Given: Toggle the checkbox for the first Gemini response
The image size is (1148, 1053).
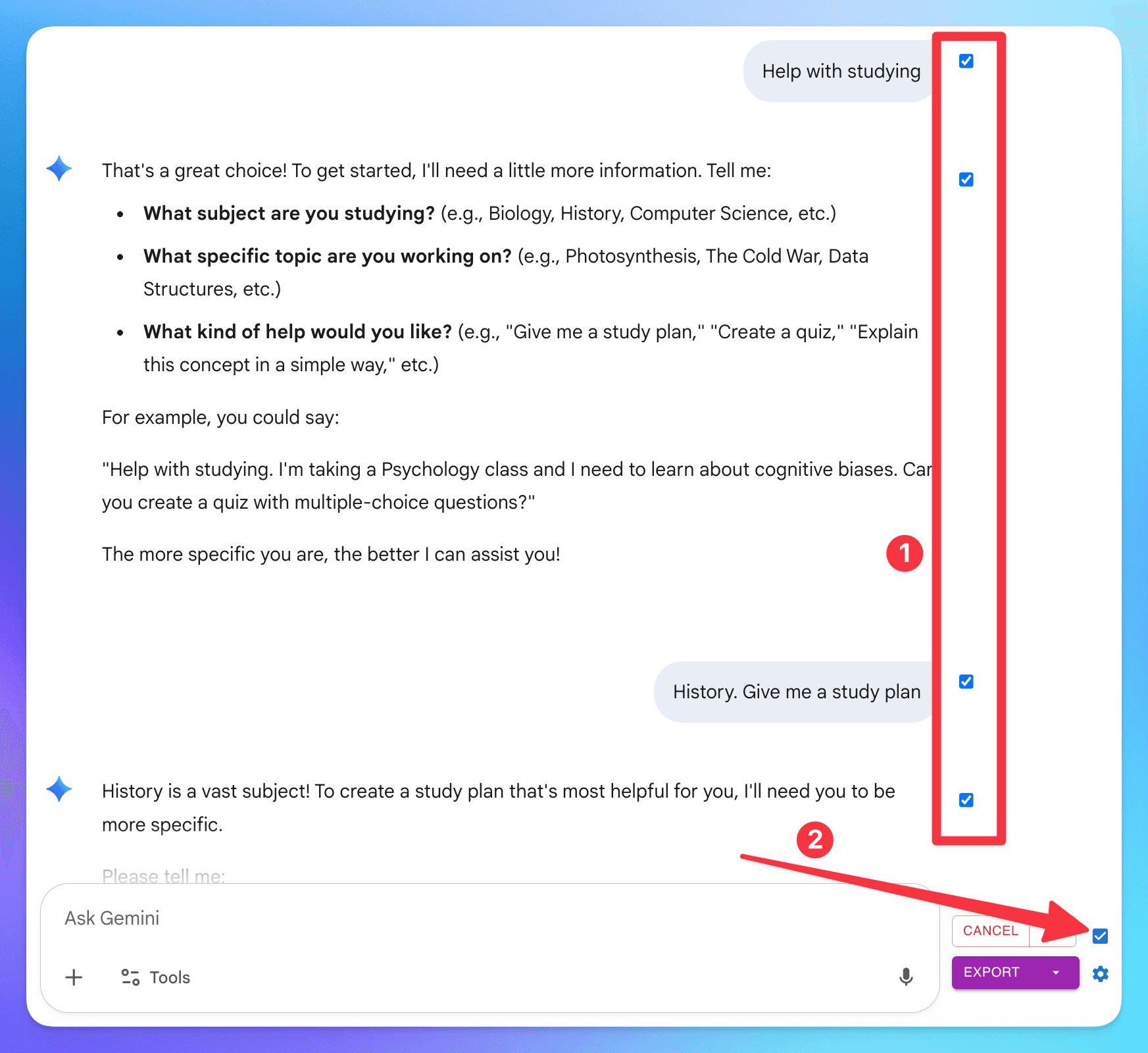Looking at the screenshot, I should tap(966, 179).
